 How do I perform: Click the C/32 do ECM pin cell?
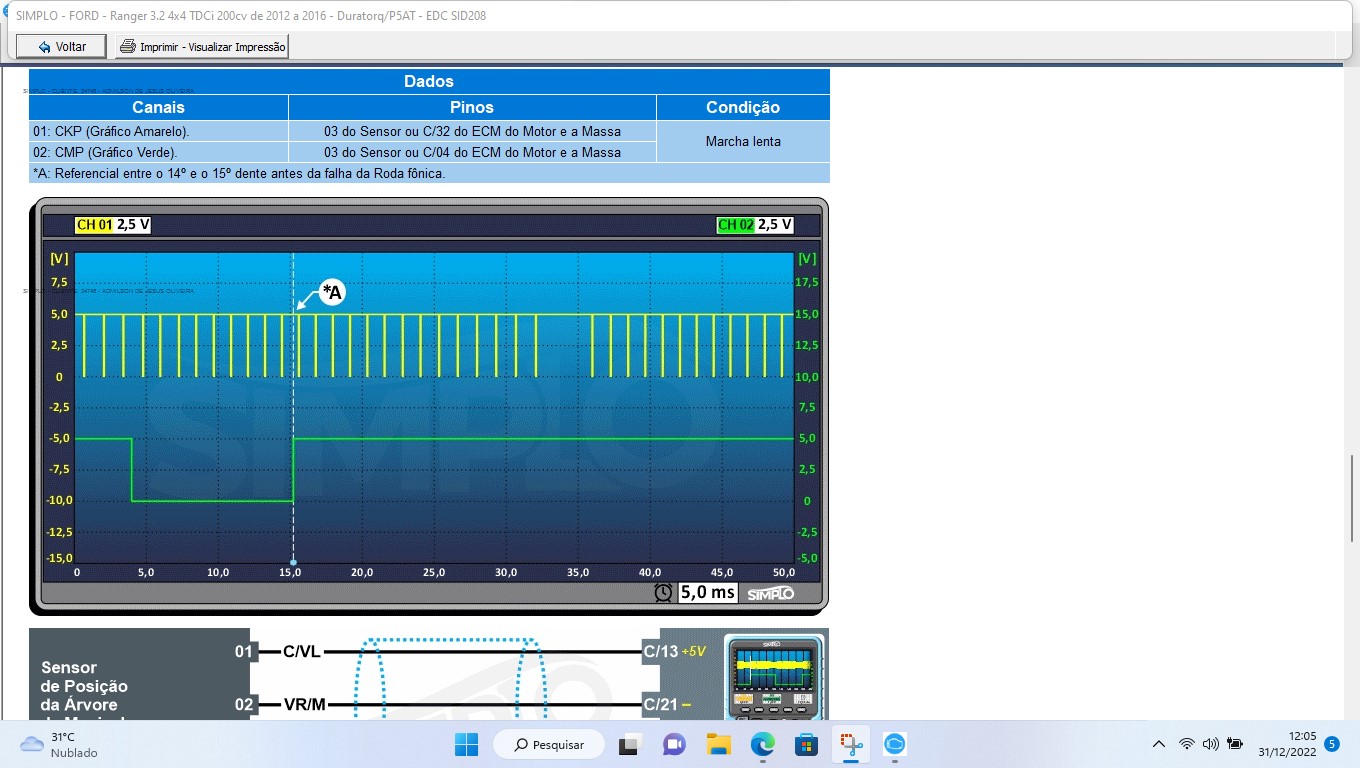pyautogui.click(x=472, y=131)
